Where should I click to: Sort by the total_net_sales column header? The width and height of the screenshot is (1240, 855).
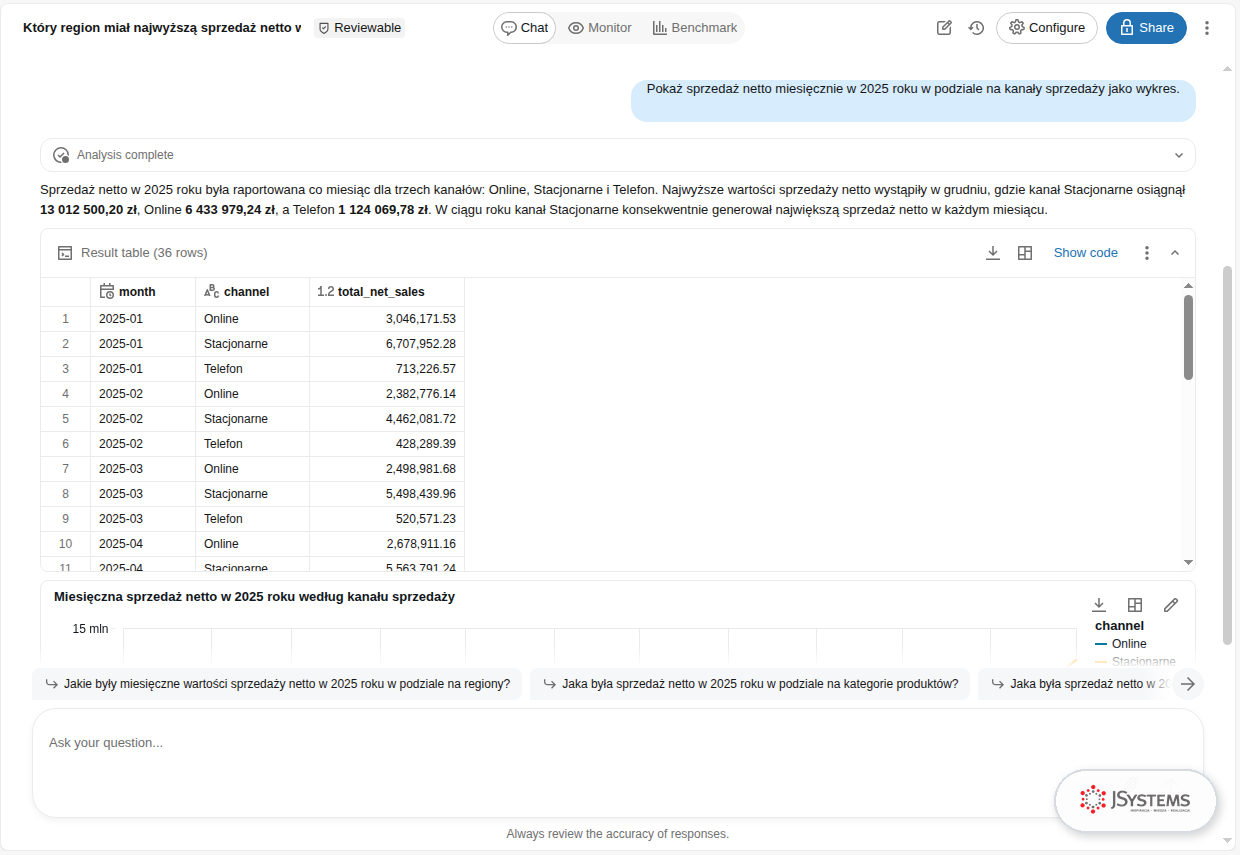tap(387, 292)
